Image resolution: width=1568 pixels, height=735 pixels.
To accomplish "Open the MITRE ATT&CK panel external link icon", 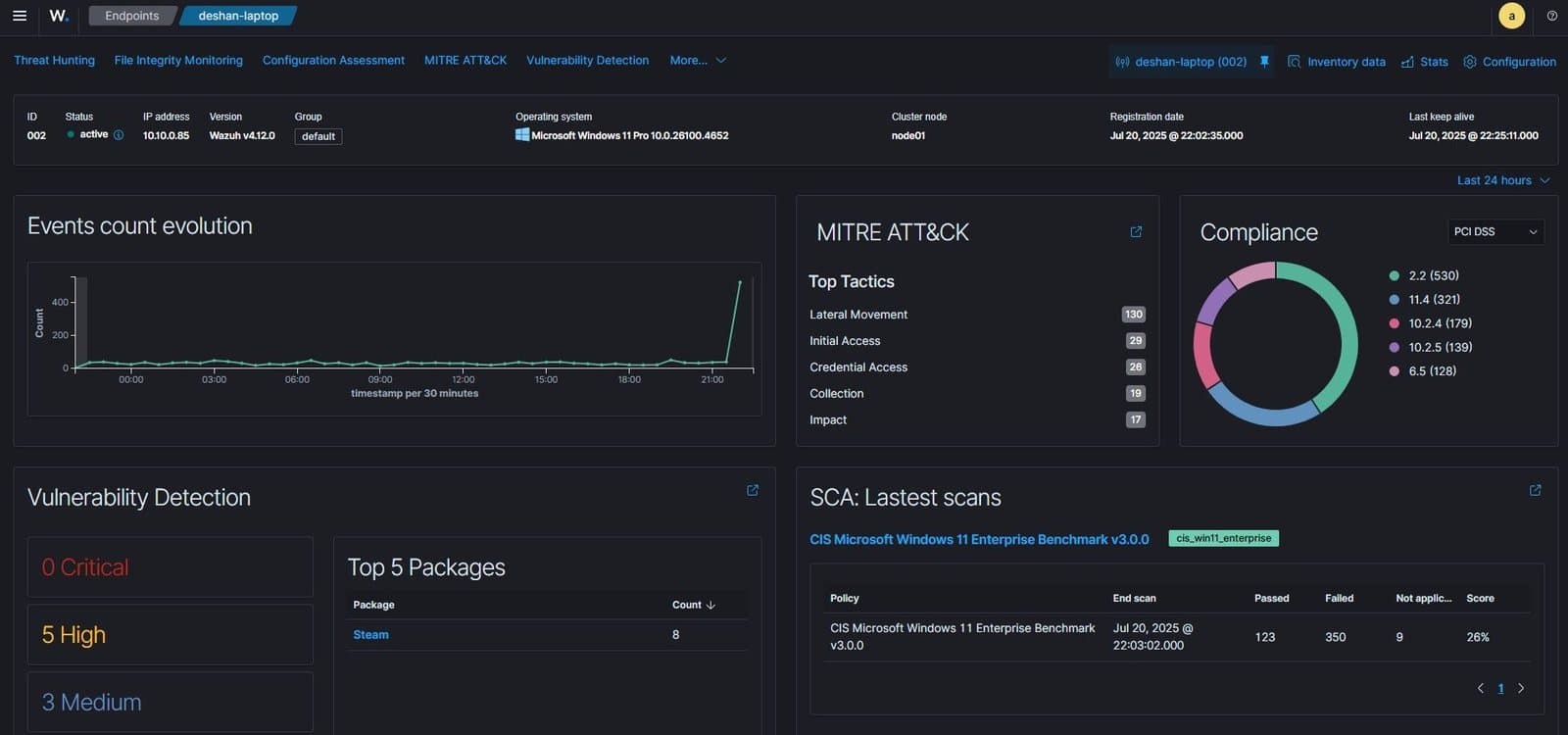I will tap(1136, 232).
